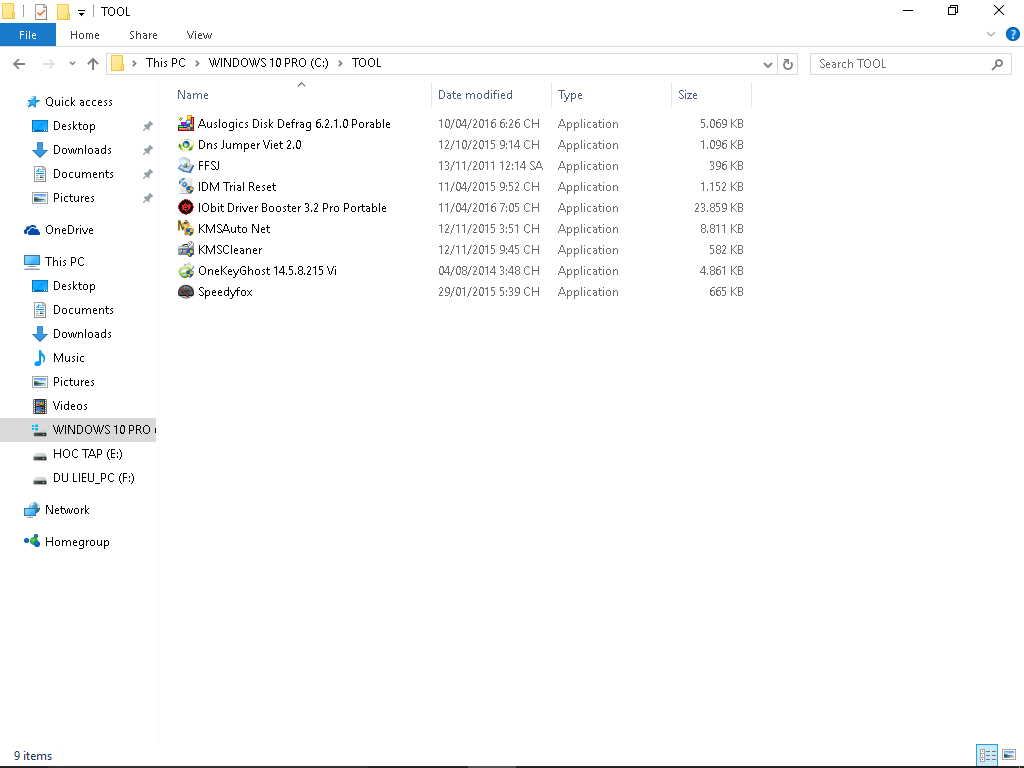Select date 13/11/2011 12:14 SA cell
The image size is (1024, 768).
coord(490,166)
